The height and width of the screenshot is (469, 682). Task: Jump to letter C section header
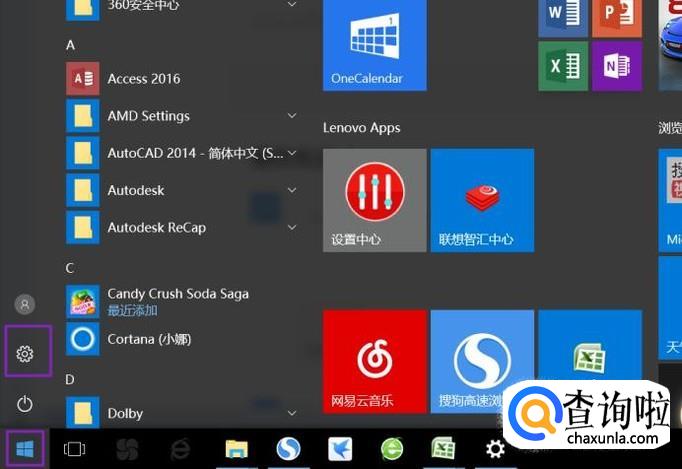tap(70, 268)
